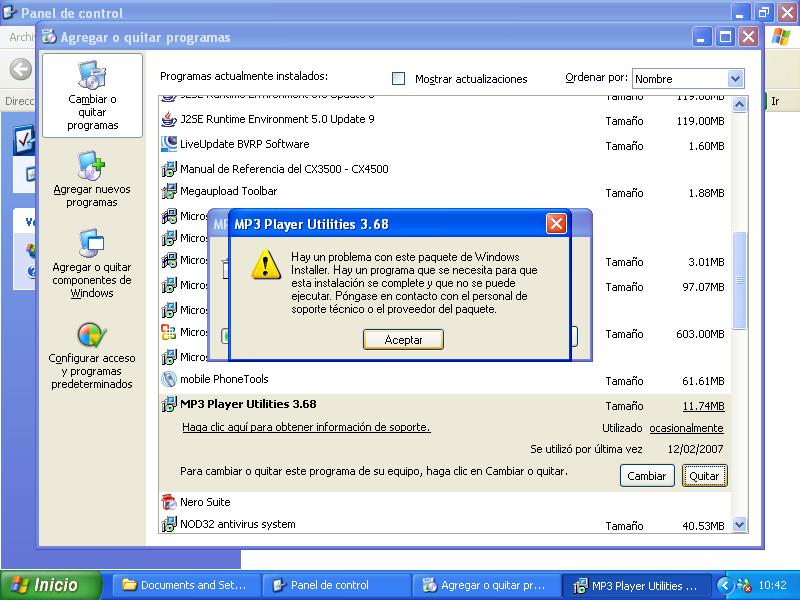Viewport: 800px width, 600px height.
Task: Switch to Documents and Settings taskbar item
Action: (186, 586)
